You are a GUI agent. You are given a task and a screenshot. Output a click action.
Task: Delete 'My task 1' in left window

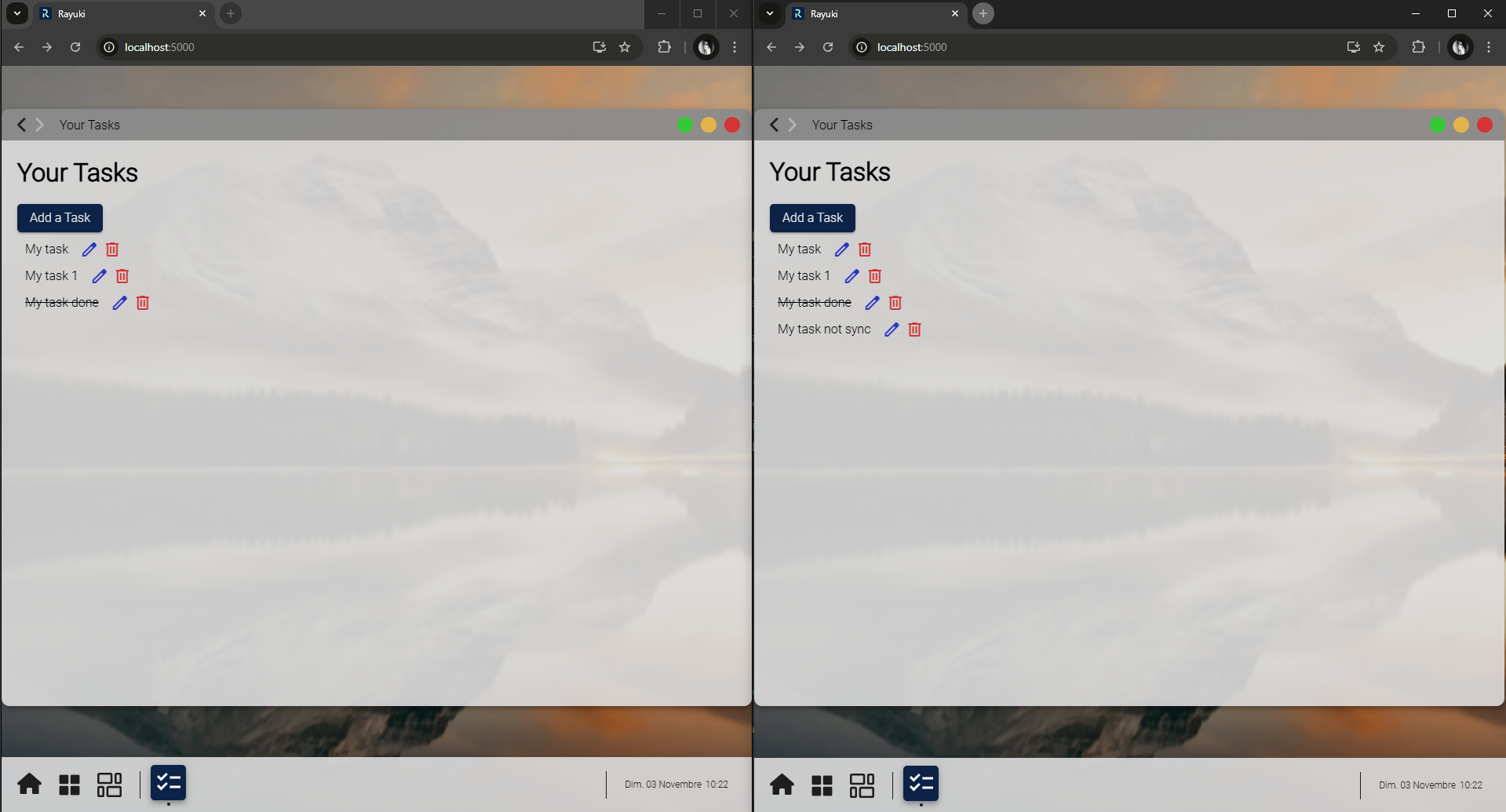click(122, 276)
